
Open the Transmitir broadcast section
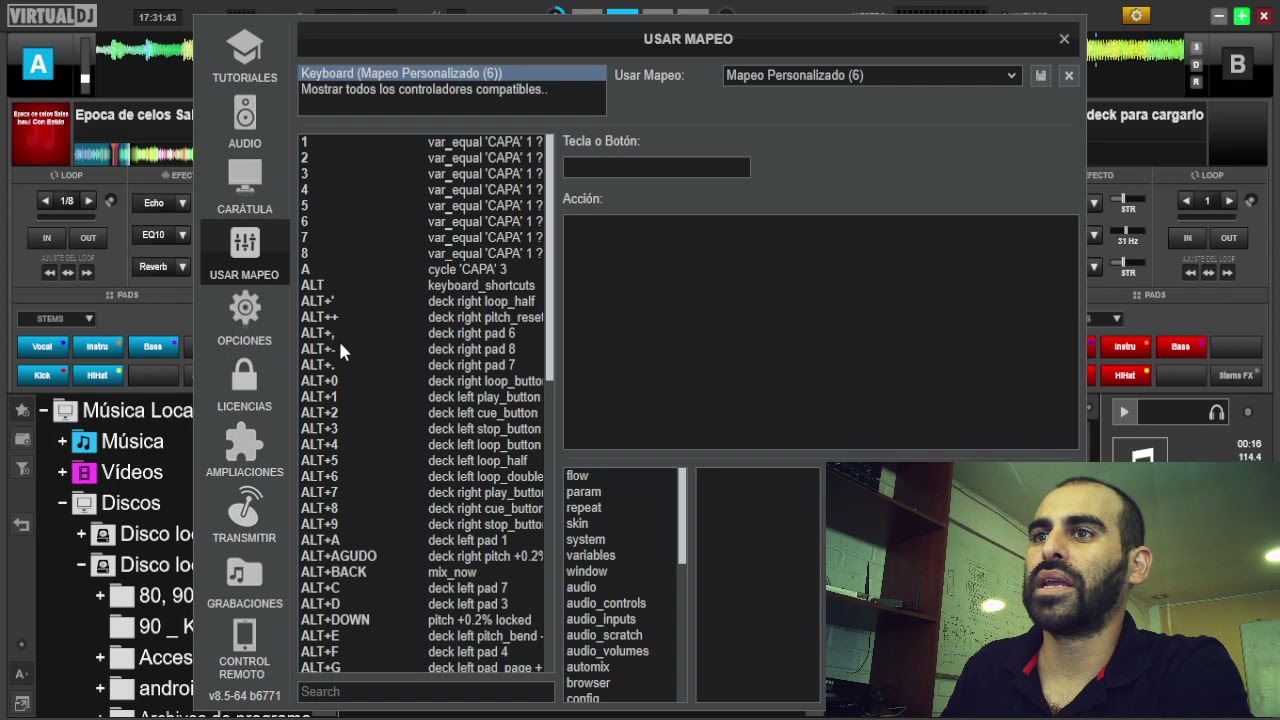(244, 516)
